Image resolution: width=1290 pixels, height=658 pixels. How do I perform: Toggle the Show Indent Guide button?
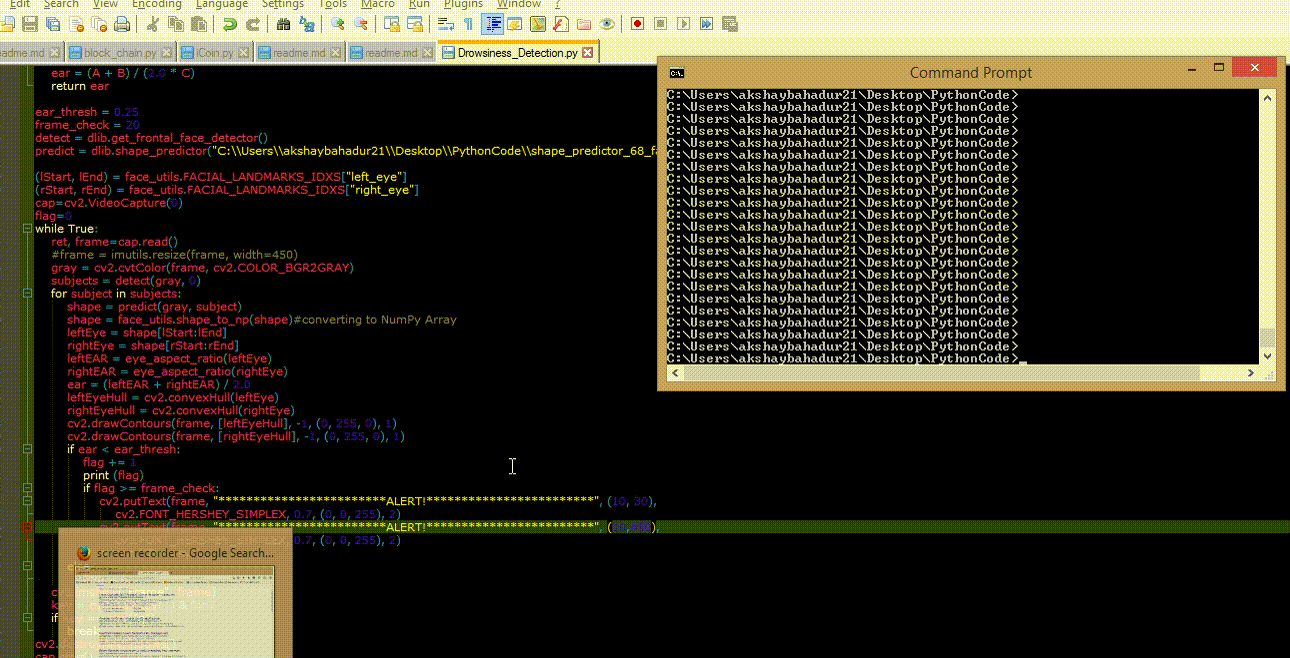click(x=492, y=24)
